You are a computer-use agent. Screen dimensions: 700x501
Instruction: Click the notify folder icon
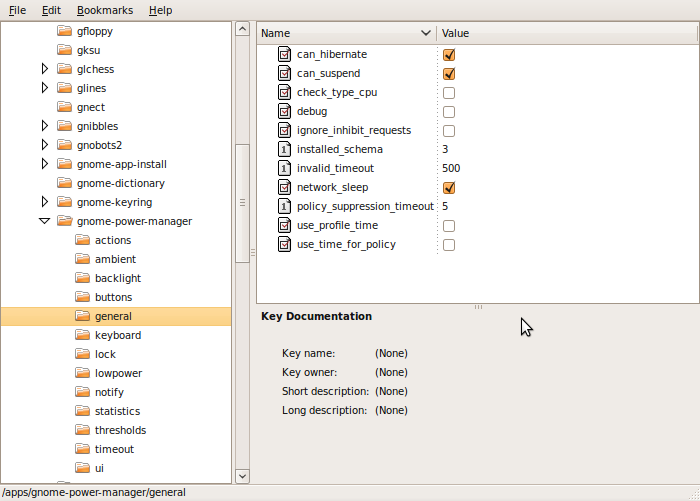[83, 392]
